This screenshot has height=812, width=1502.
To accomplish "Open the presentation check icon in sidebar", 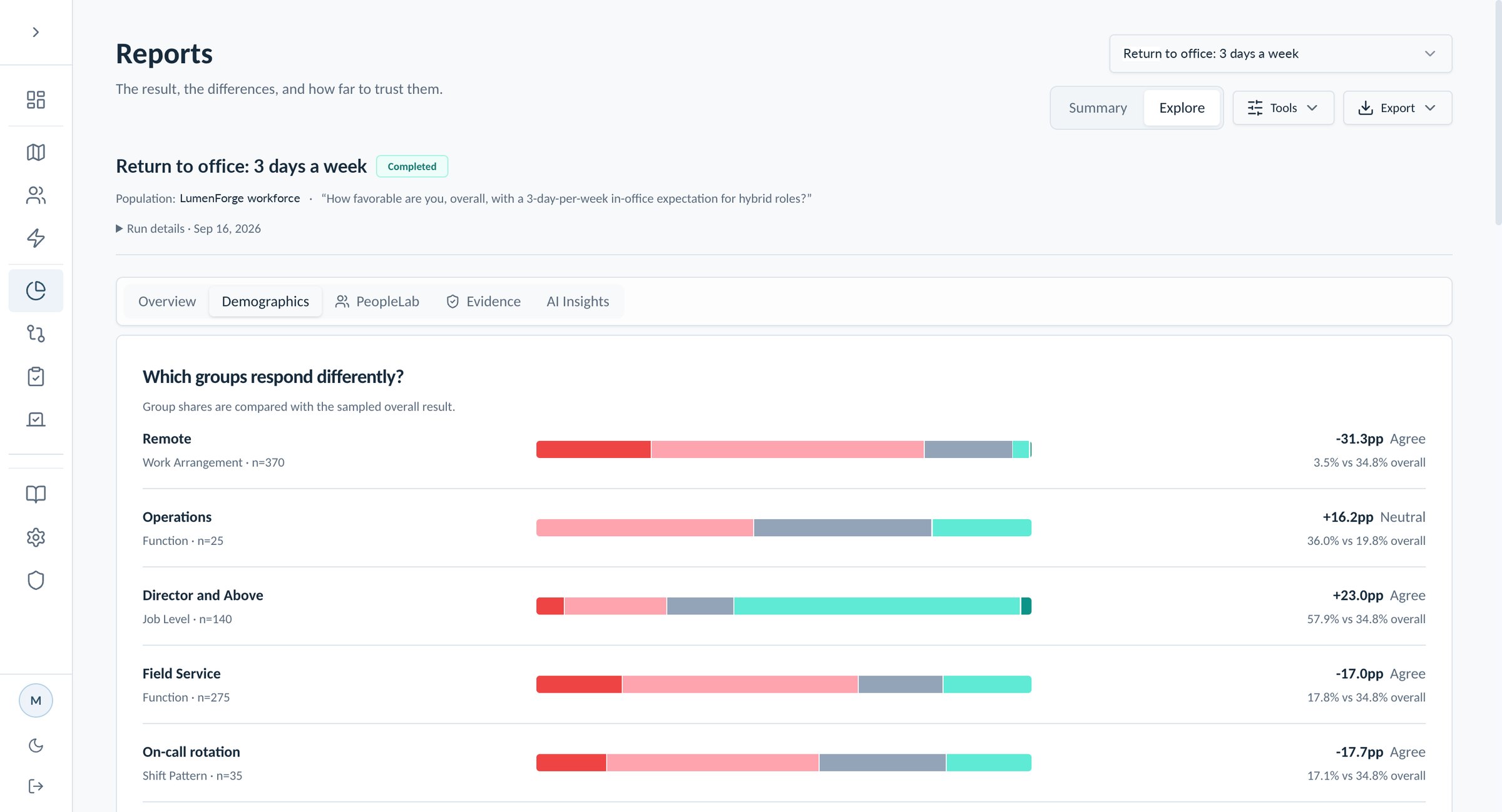I will point(36,419).
